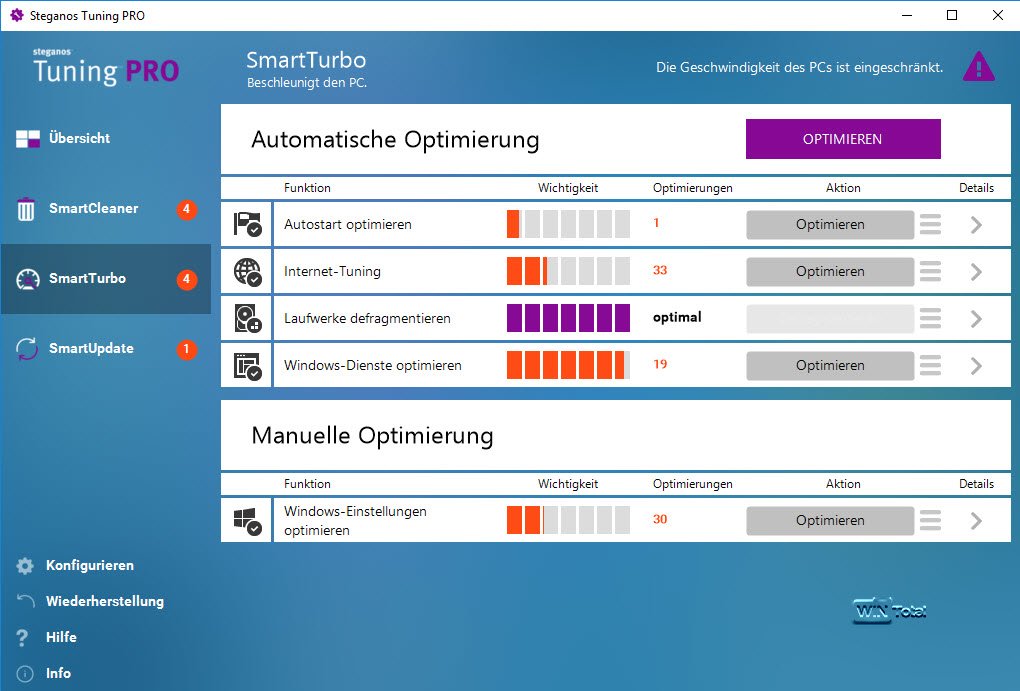Expand details chevron for Laufwerke defragmentieren
The height and width of the screenshot is (691, 1020).
[x=976, y=319]
